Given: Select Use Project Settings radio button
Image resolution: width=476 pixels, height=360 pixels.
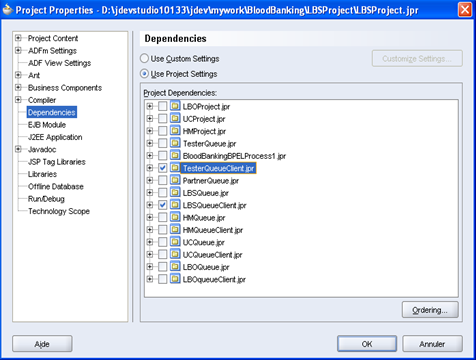Looking at the screenshot, I should point(144,74).
